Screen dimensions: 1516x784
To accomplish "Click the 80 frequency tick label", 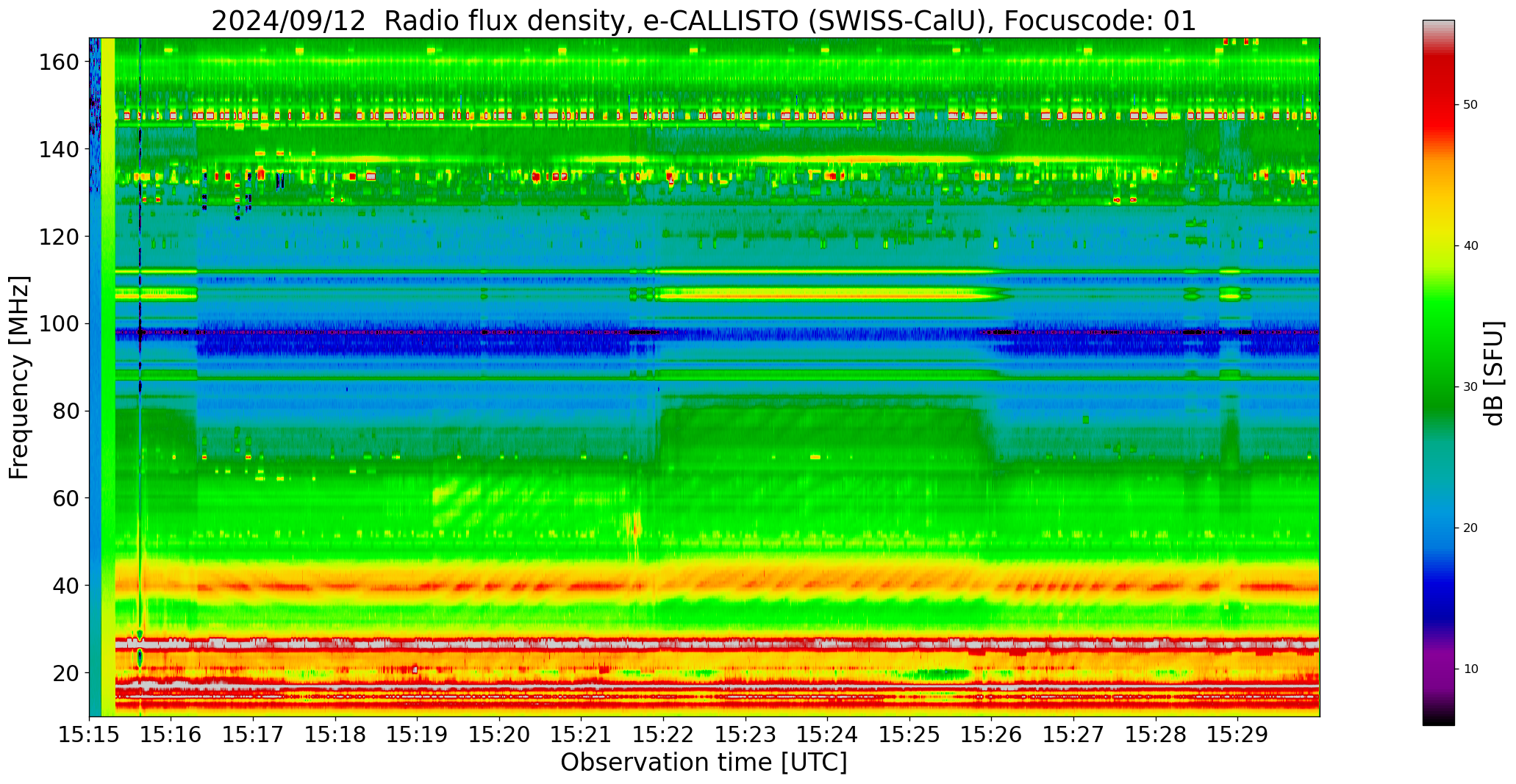I will coord(65,411).
